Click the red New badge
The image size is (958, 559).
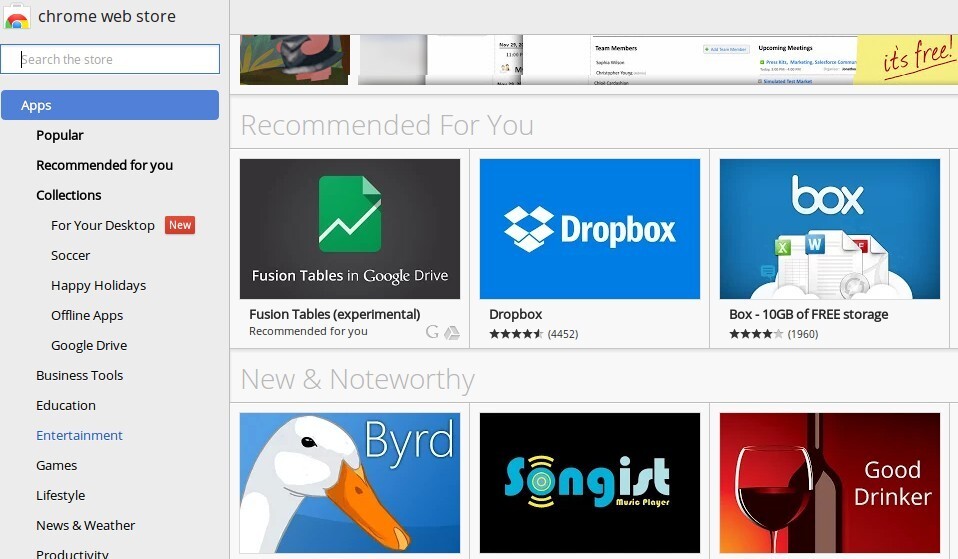click(x=180, y=225)
